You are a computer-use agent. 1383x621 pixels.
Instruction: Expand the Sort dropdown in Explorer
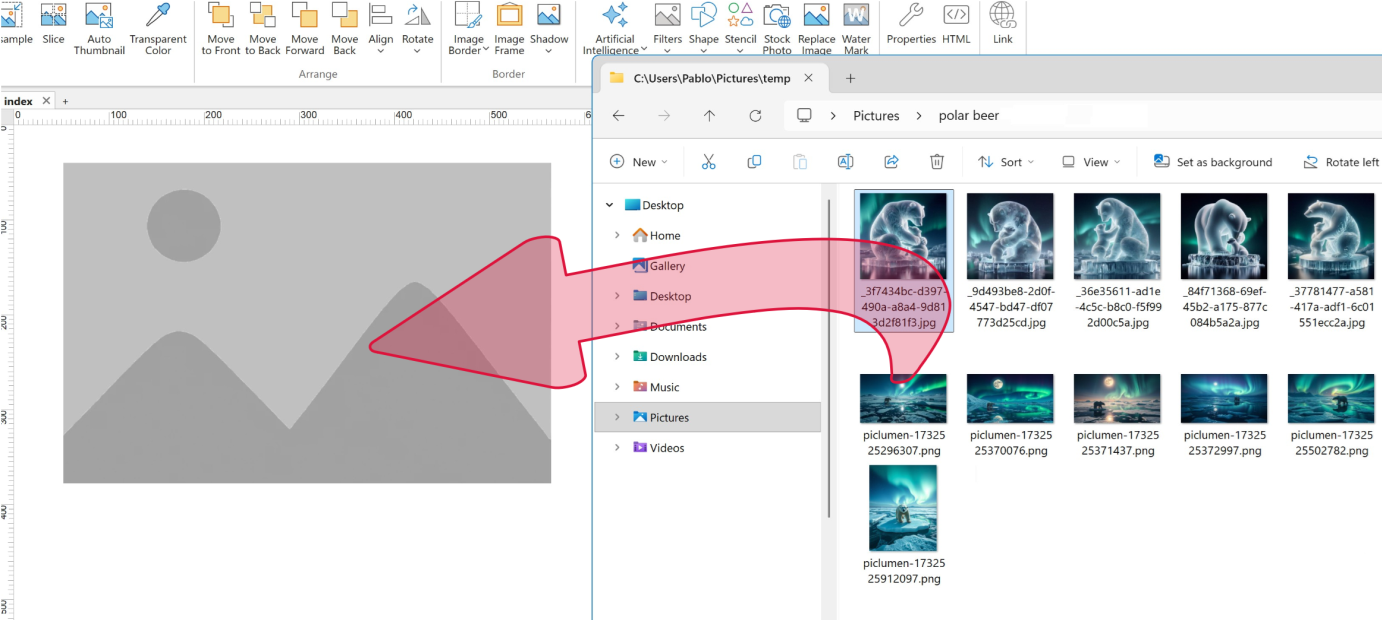[x=1006, y=162]
